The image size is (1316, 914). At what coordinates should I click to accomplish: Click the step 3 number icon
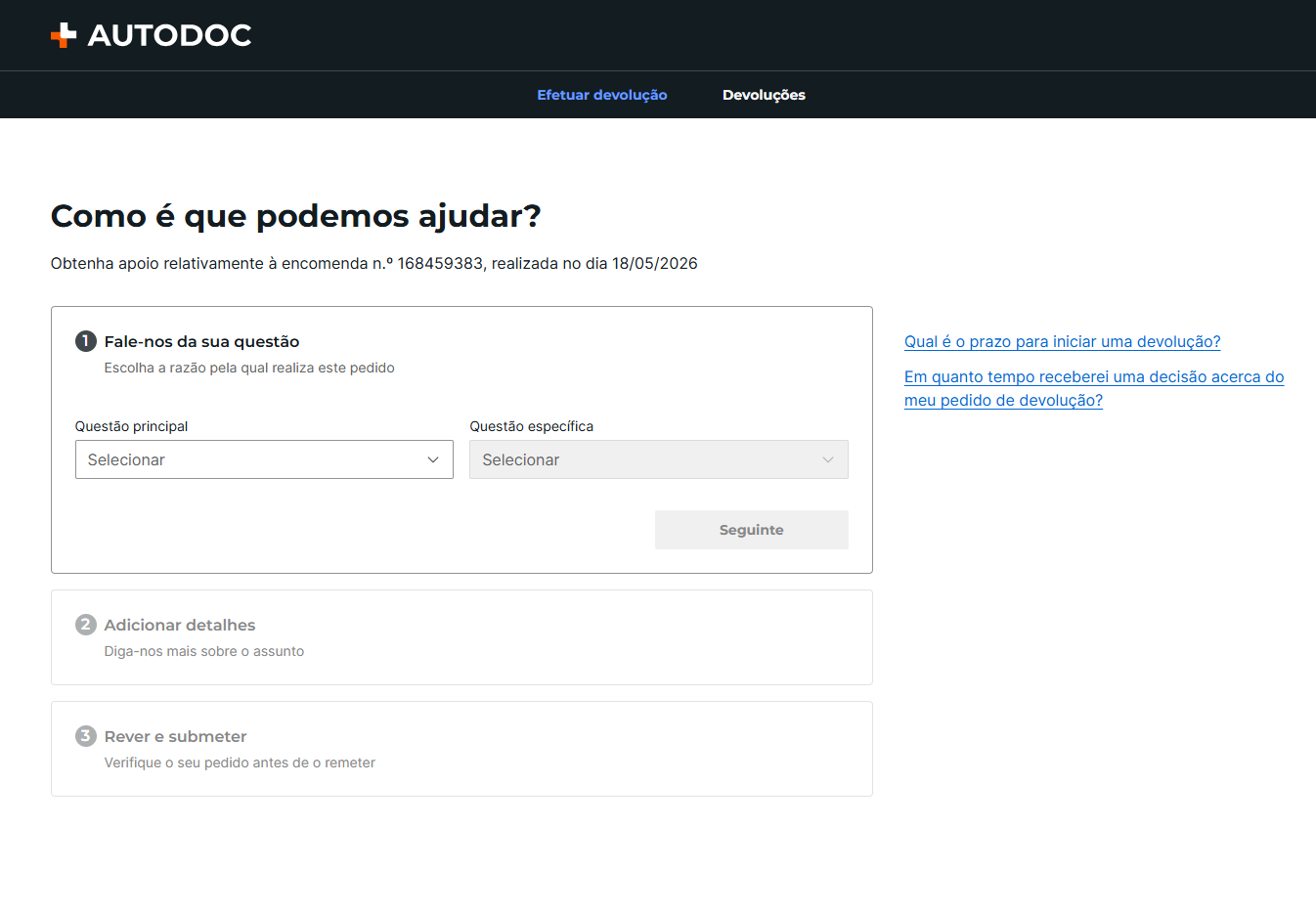[86, 736]
